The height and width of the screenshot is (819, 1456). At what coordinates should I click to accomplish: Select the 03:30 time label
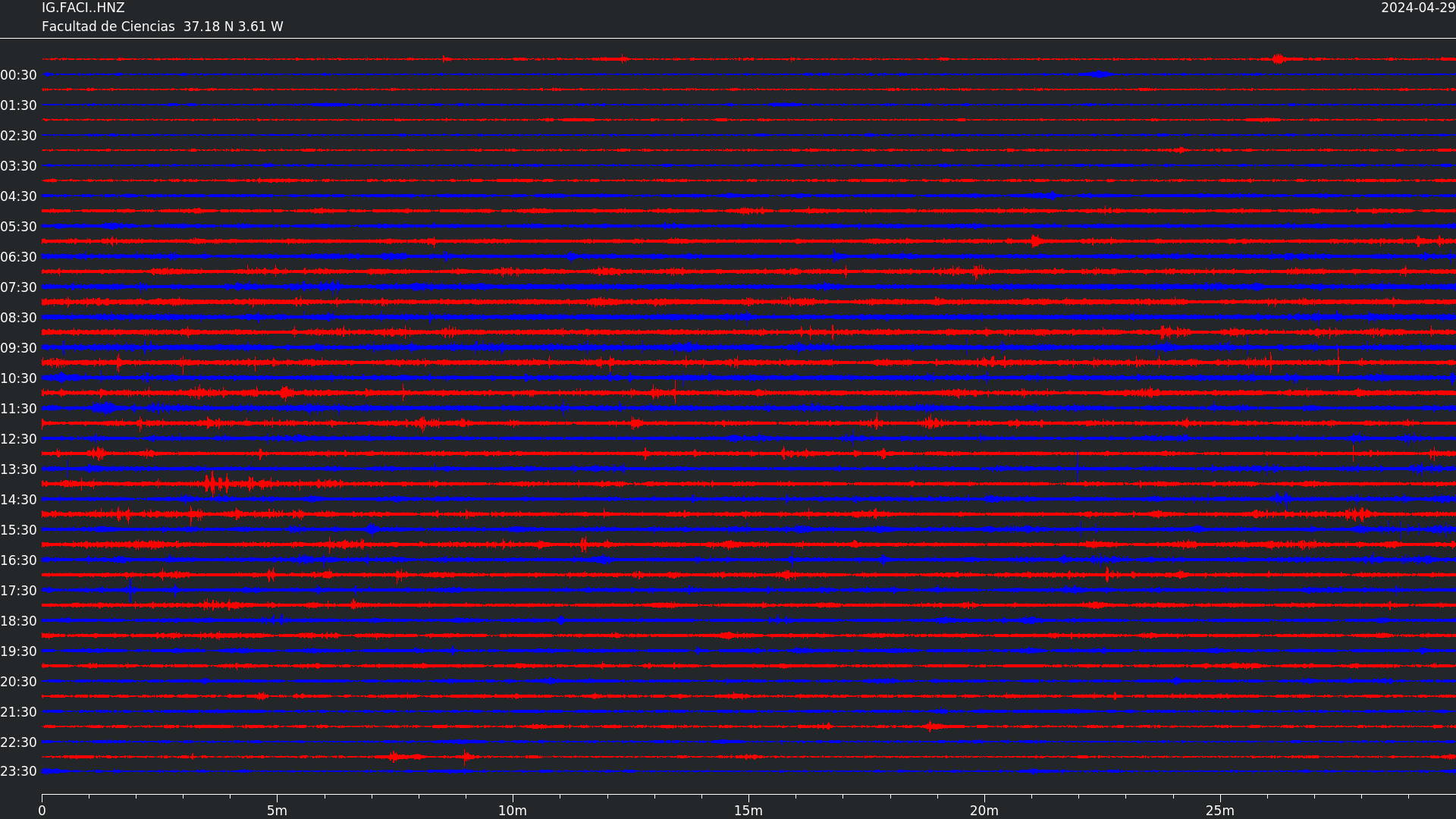[19, 166]
